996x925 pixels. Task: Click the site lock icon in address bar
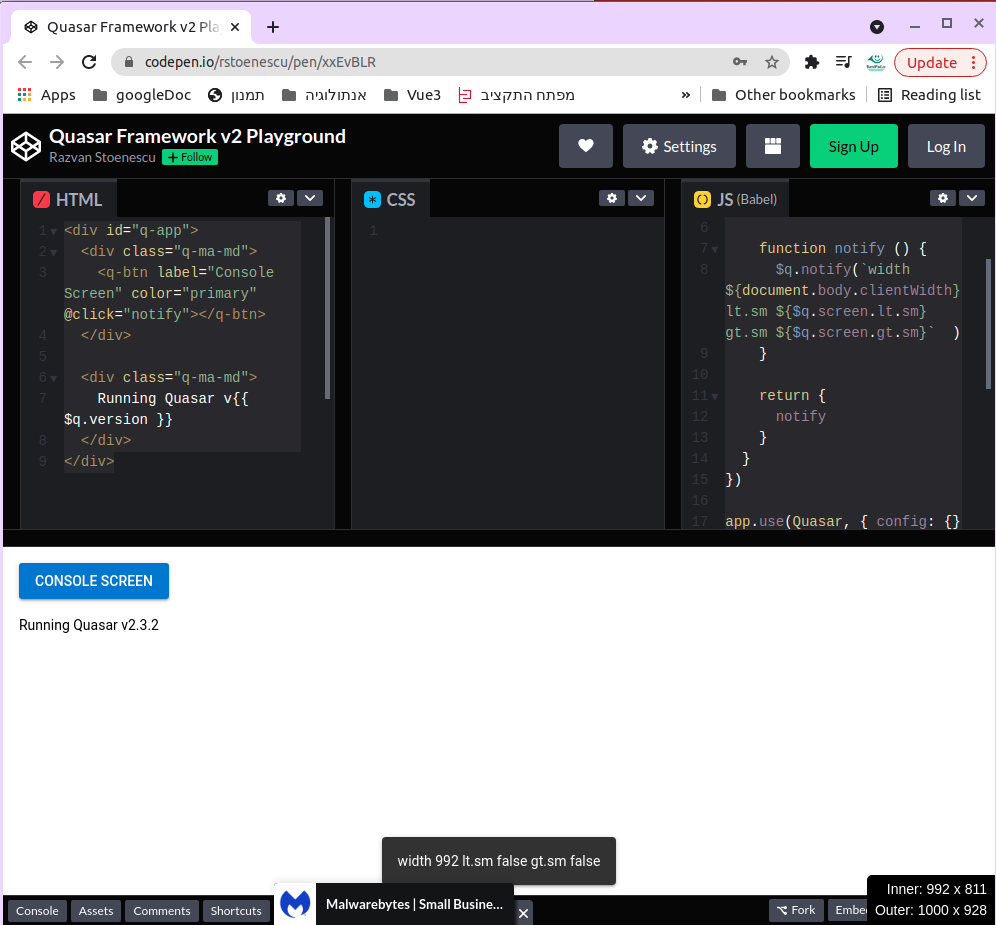click(x=129, y=62)
